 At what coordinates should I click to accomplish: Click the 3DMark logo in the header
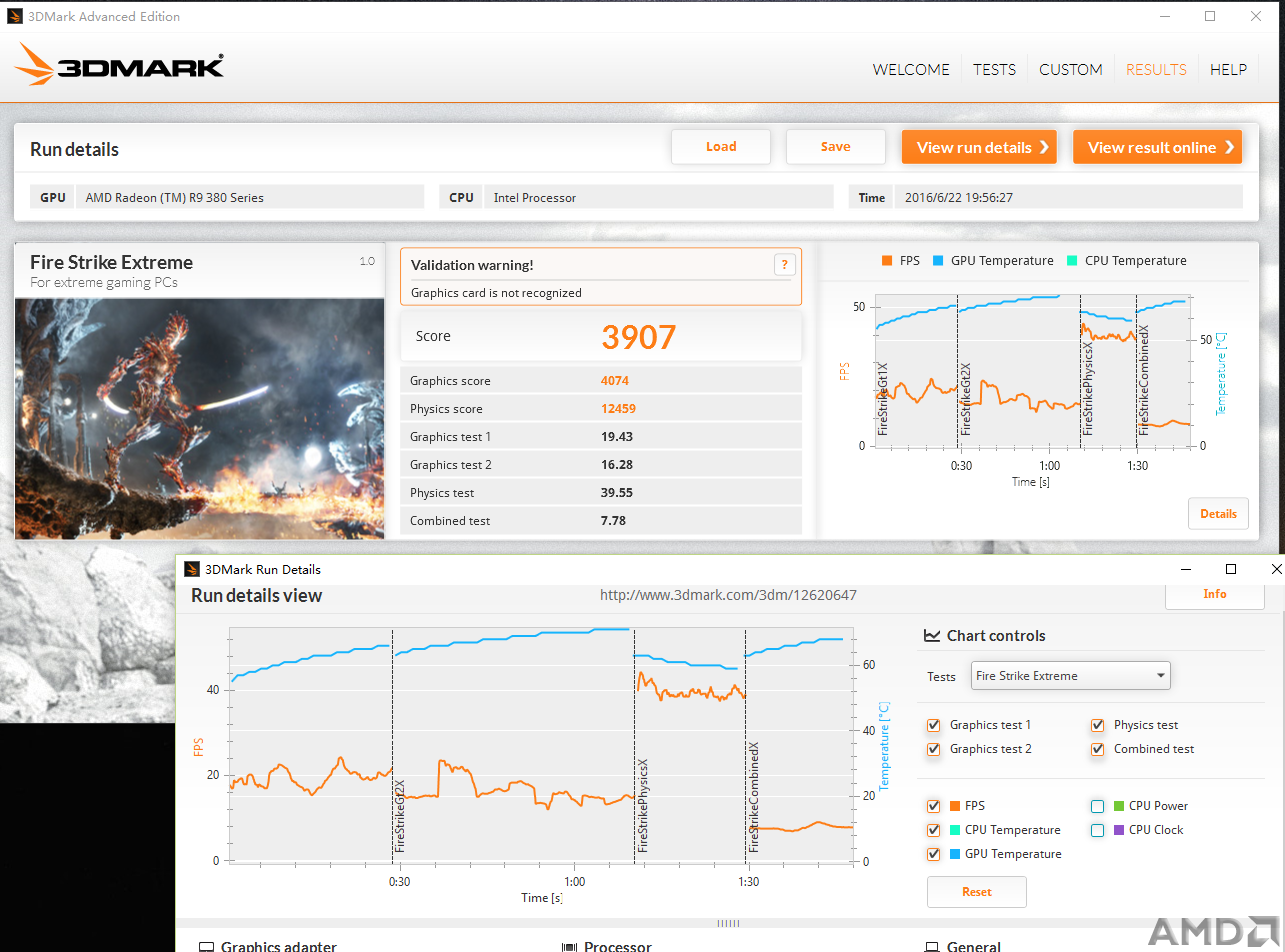pyautogui.click(x=119, y=65)
